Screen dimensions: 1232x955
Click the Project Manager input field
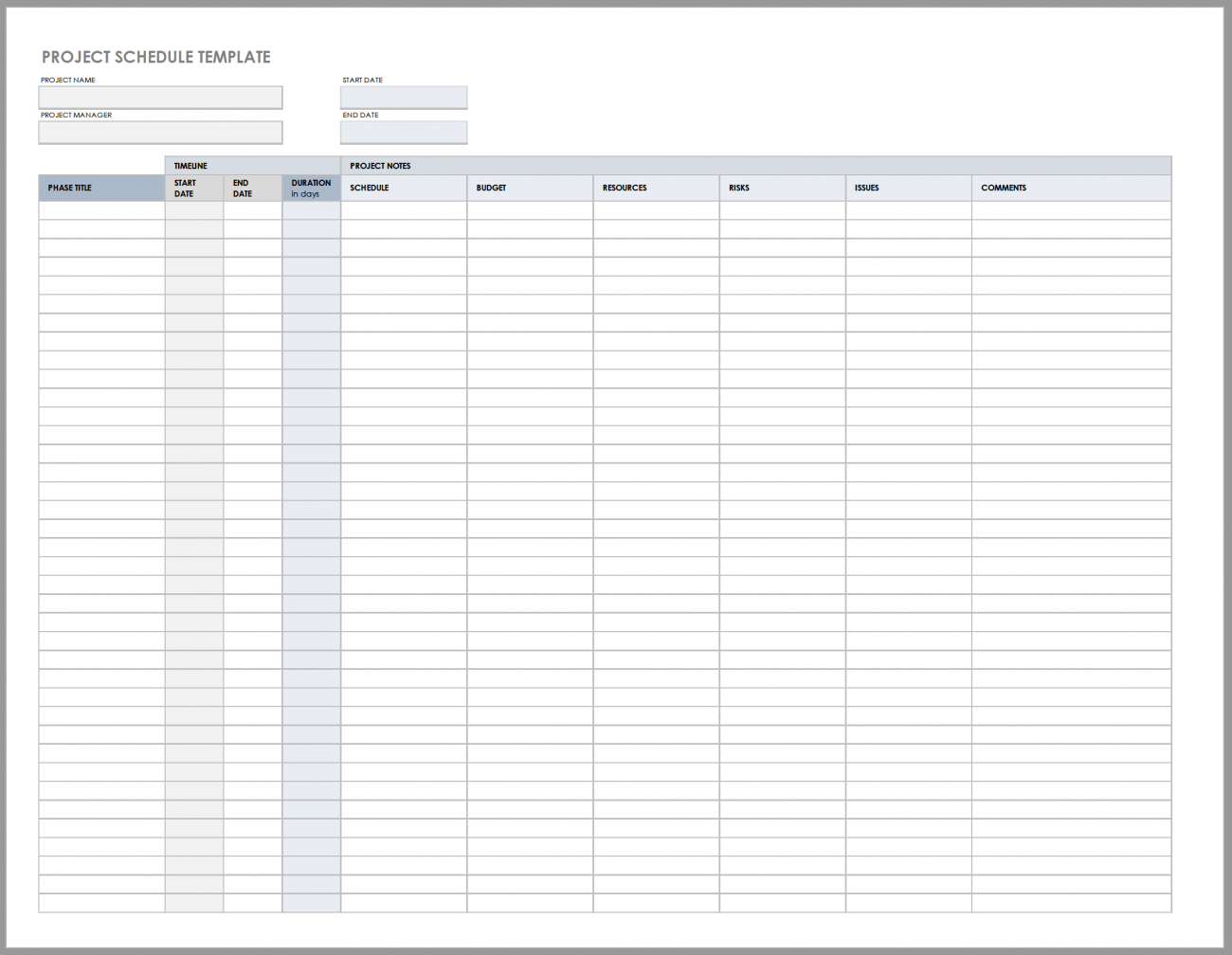tap(159, 132)
